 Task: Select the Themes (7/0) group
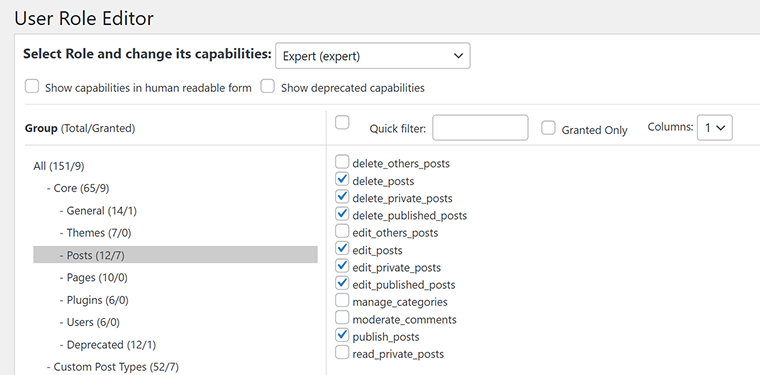95,233
